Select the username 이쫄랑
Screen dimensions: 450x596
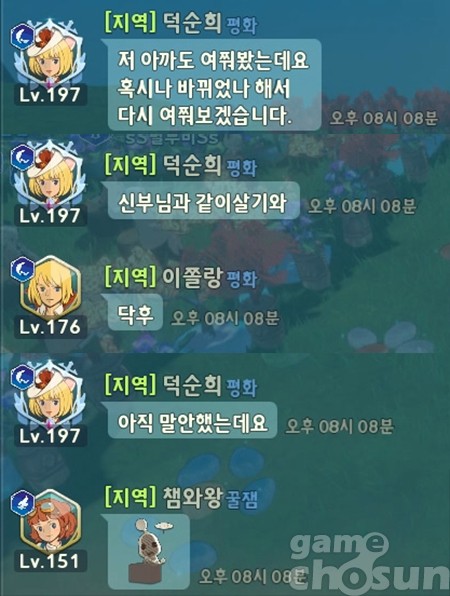pyautogui.click(x=192, y=277)
